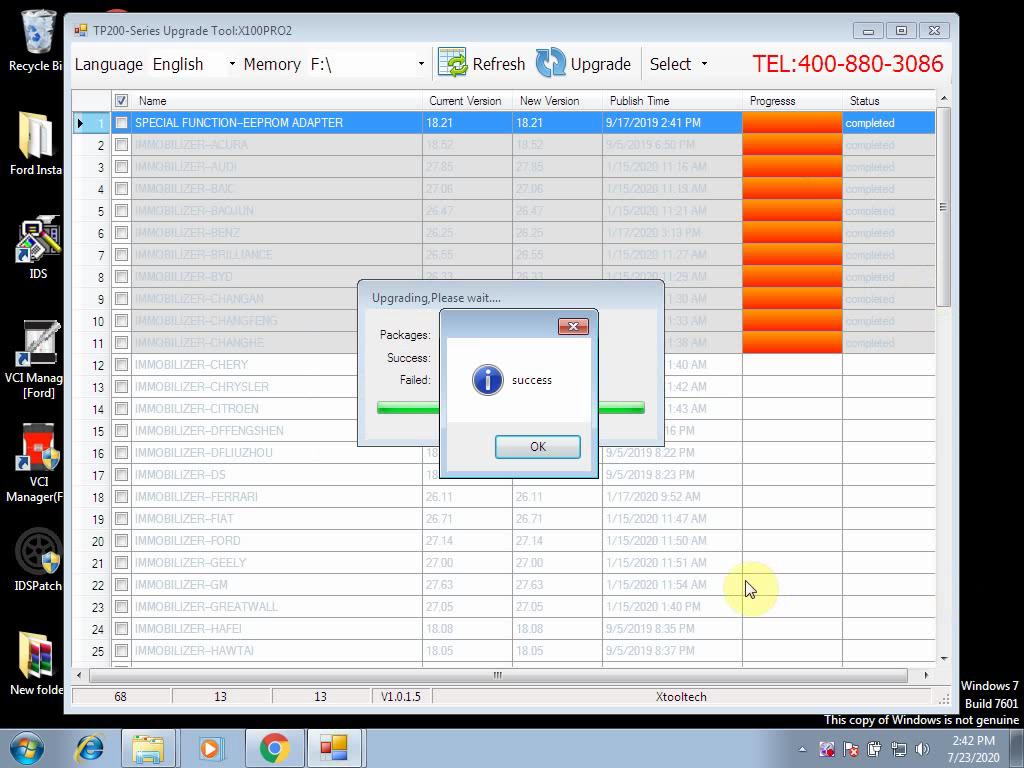Select VCI Manager [Ford] desktop shortcut
The image size is (1024, 768).
[37, 359]
